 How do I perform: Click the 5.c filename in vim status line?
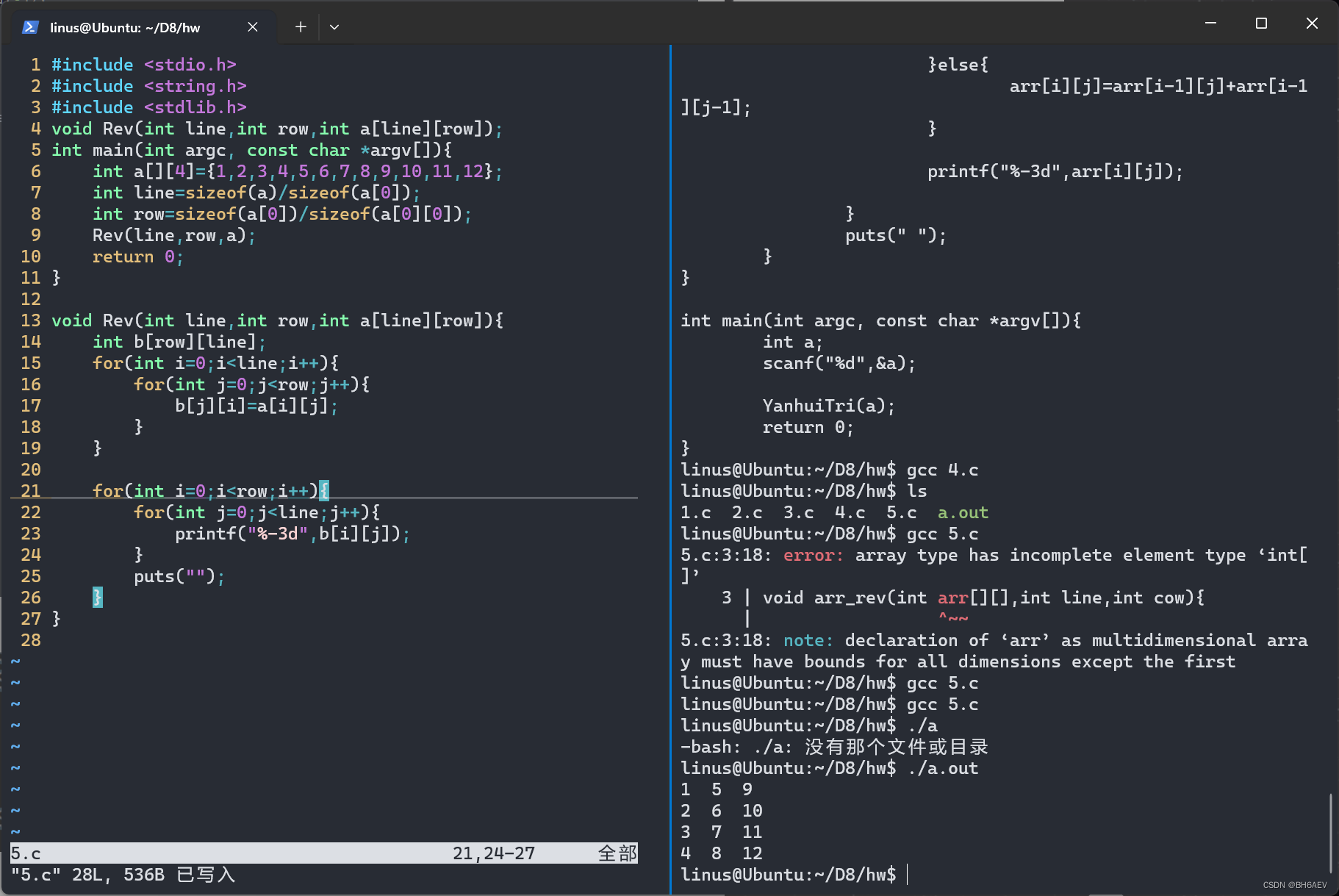pos(26,853)
